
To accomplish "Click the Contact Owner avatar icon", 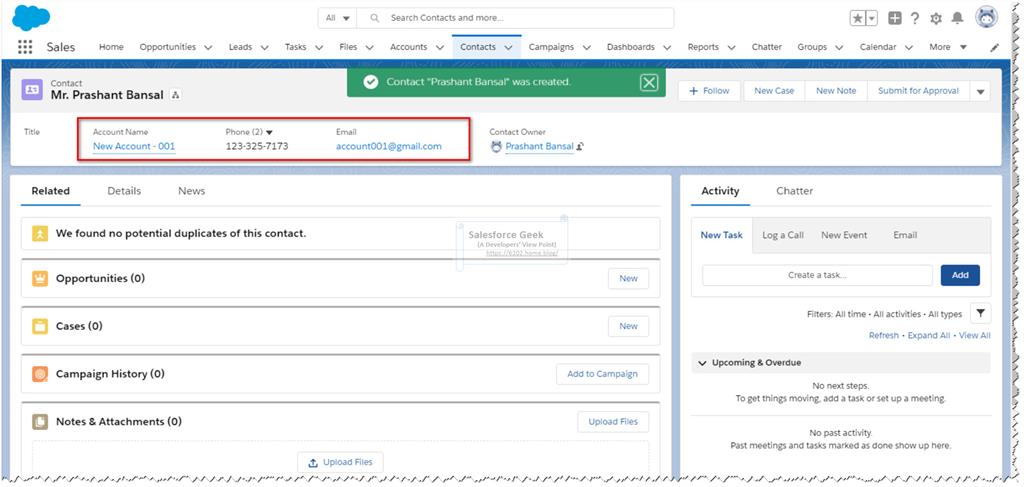I will point(496,147).
